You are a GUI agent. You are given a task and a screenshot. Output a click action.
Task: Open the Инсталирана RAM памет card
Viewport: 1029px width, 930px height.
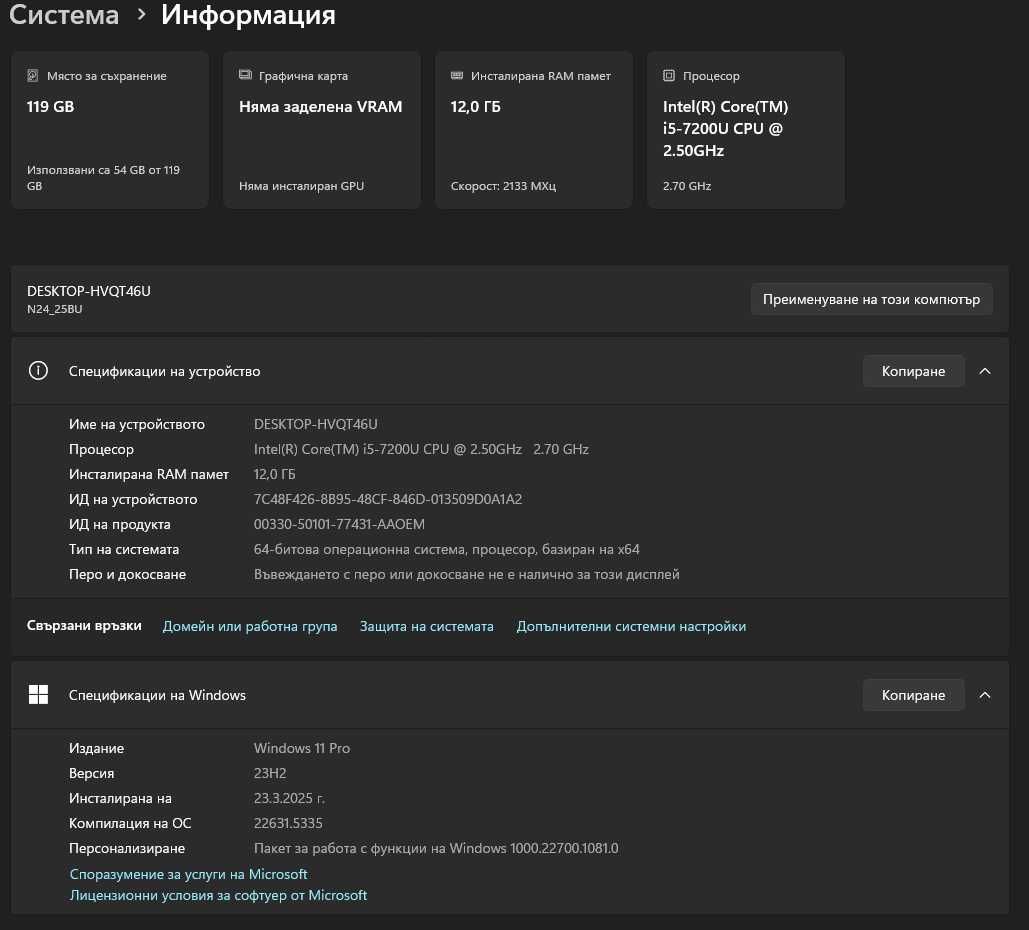(x=534, y=130)
